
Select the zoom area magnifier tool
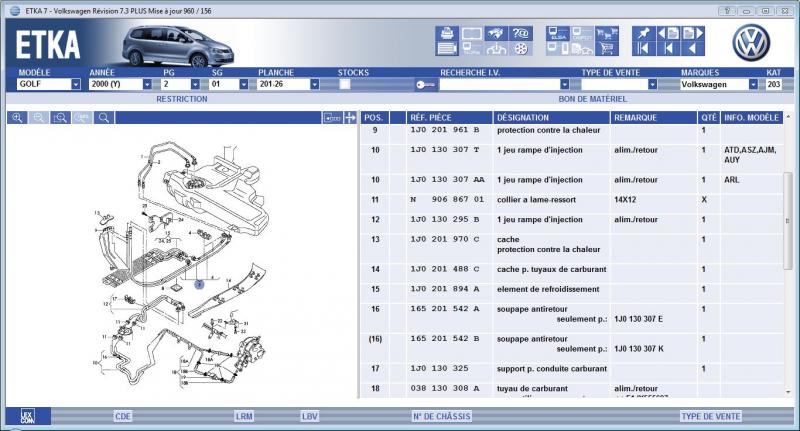[x=60, y=118]
